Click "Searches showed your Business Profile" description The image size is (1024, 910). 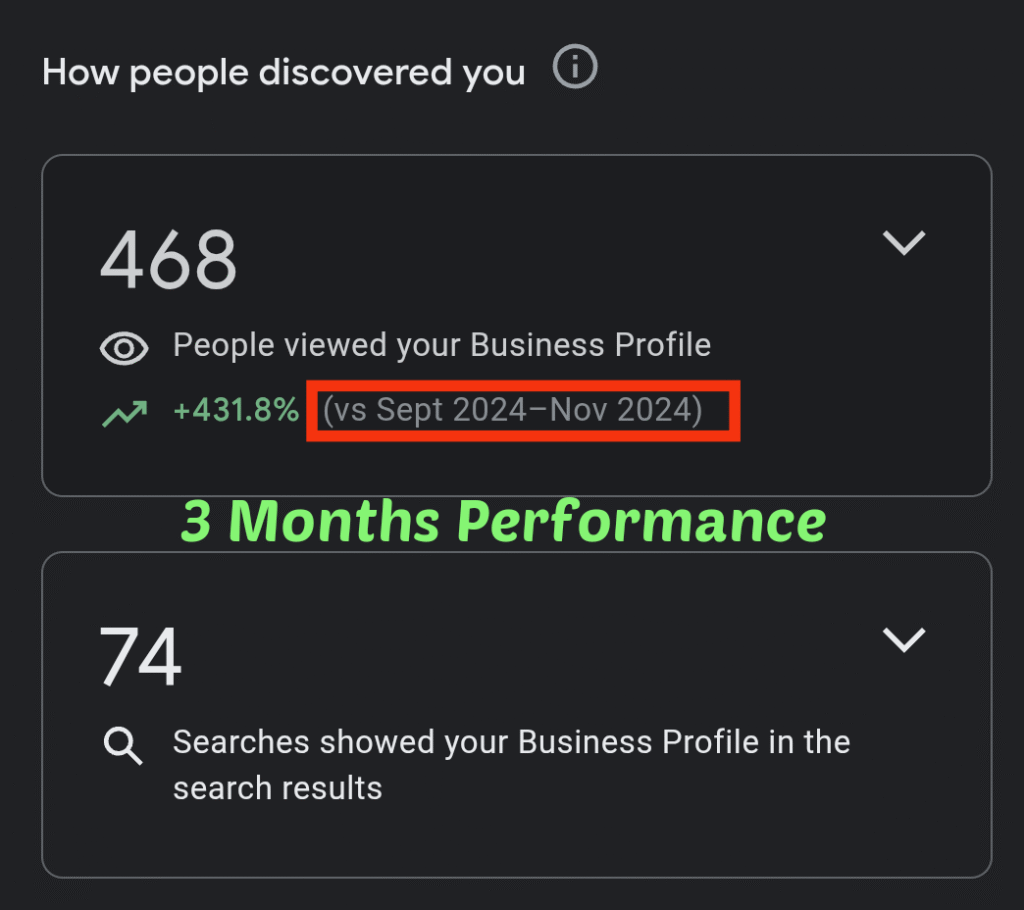coord(511,743)
